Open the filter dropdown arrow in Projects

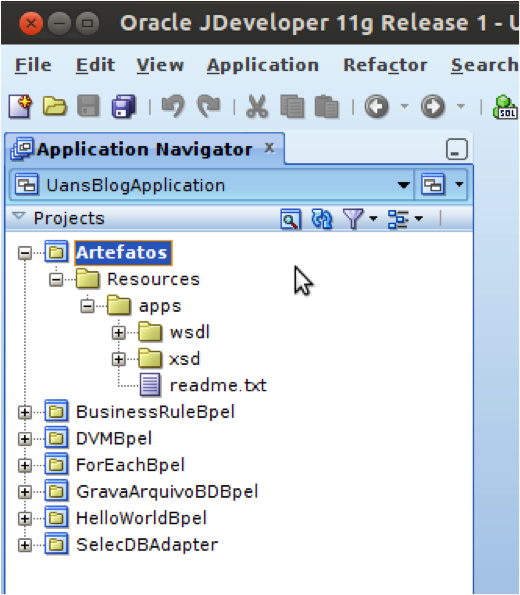click(x=373, y=219)
